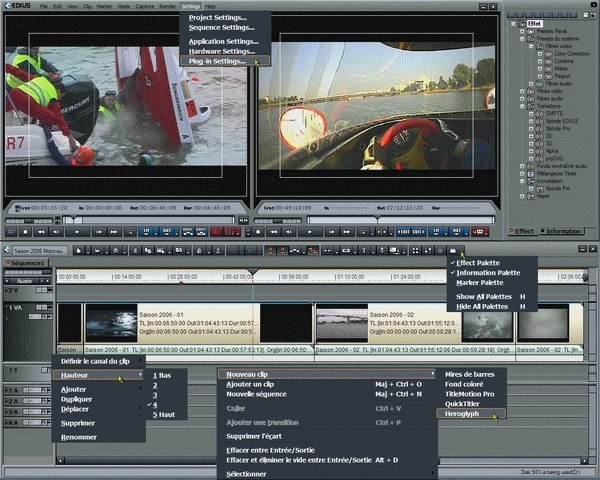Expand the Presets René folder

point(522,31)
